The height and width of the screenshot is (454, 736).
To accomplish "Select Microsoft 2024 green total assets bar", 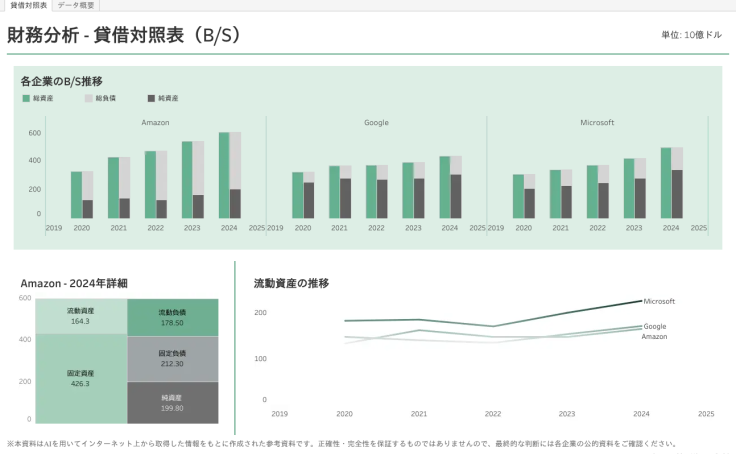I will click(666, 183).
